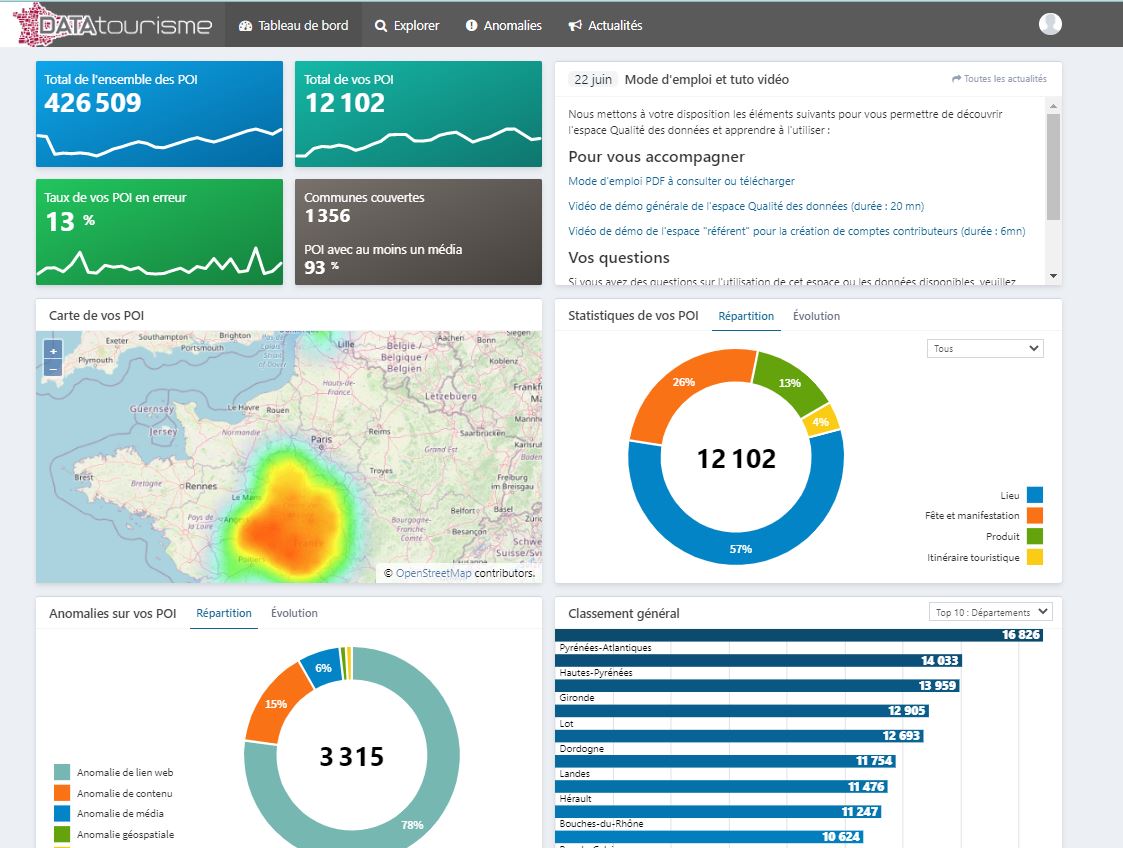Switch to Évolution tab in Statistiques
1123x848 pixels.
(816, 316)
